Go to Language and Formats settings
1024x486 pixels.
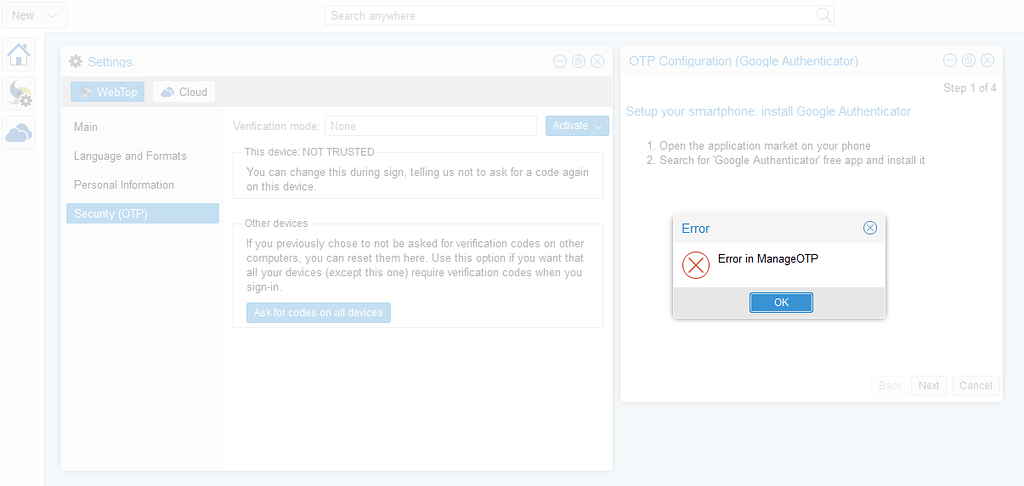tap(130, 156)
